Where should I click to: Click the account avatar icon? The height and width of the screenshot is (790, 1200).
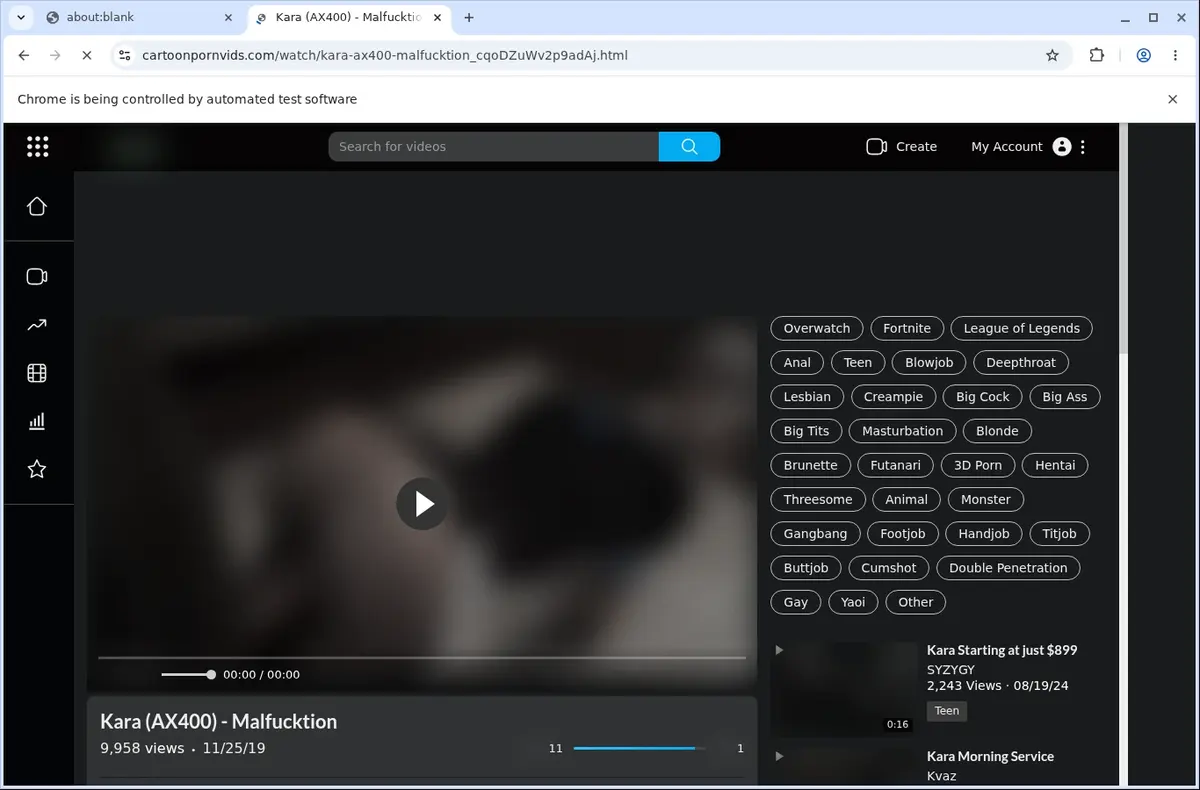pyautogui.click(x=1062, y=146)
